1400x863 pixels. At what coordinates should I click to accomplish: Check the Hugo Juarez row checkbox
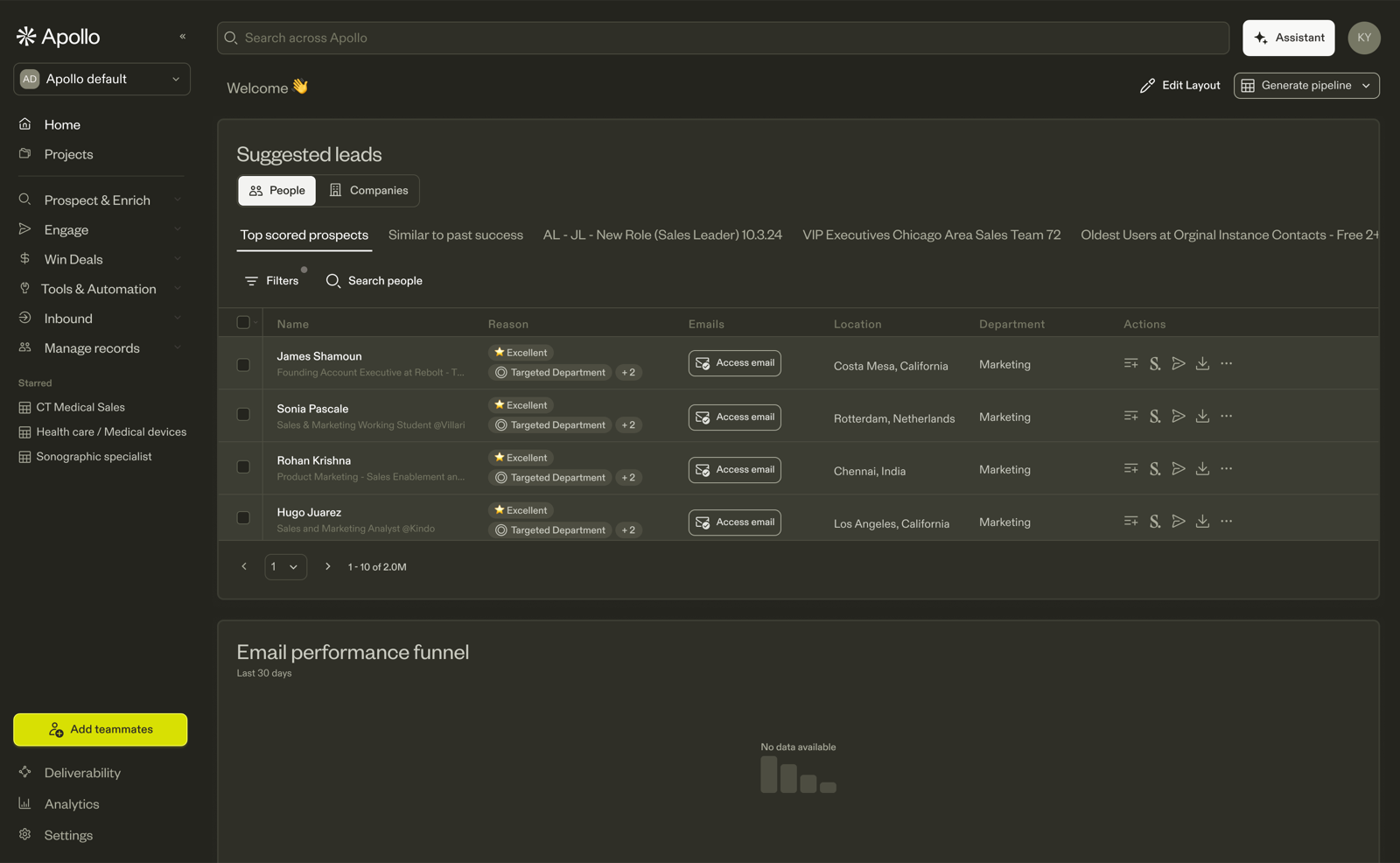(243, 517)
